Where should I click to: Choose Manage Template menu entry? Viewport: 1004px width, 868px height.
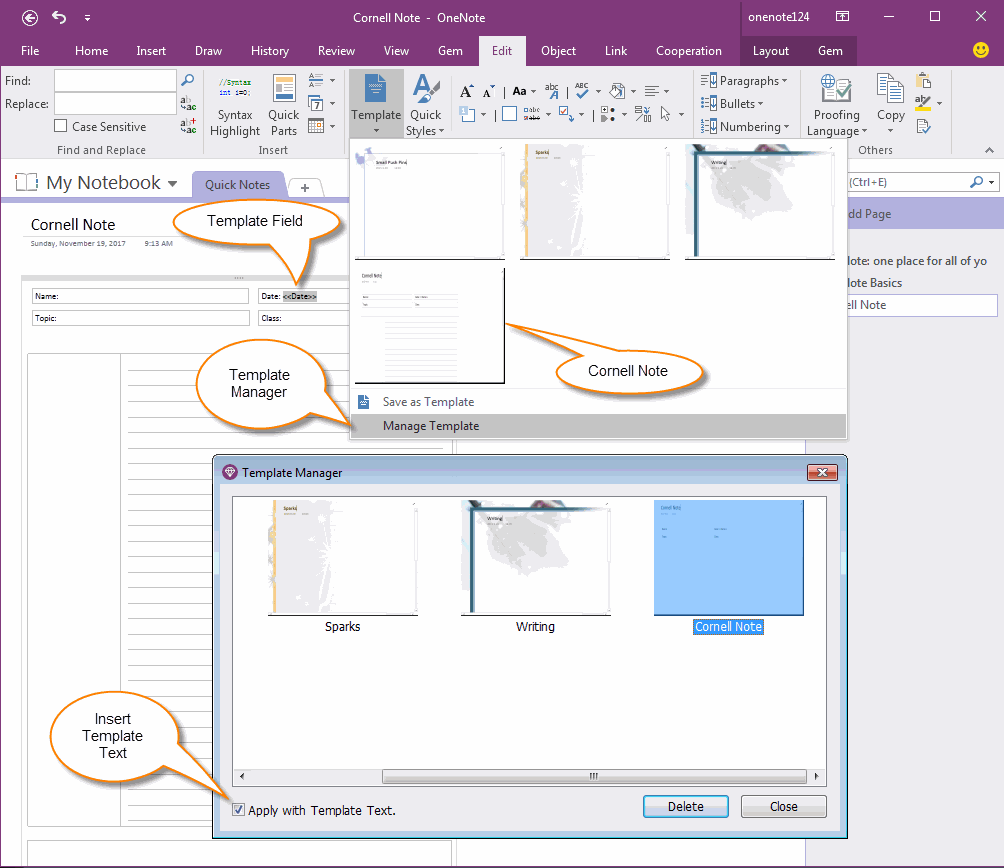[598, 426]
